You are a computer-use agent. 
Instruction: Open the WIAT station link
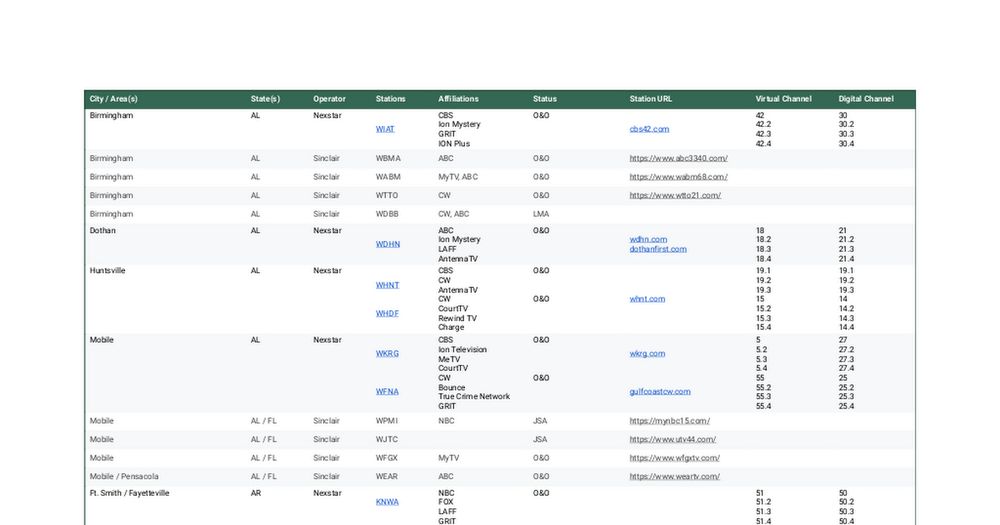pyautogui.click(x=385, y=129)
